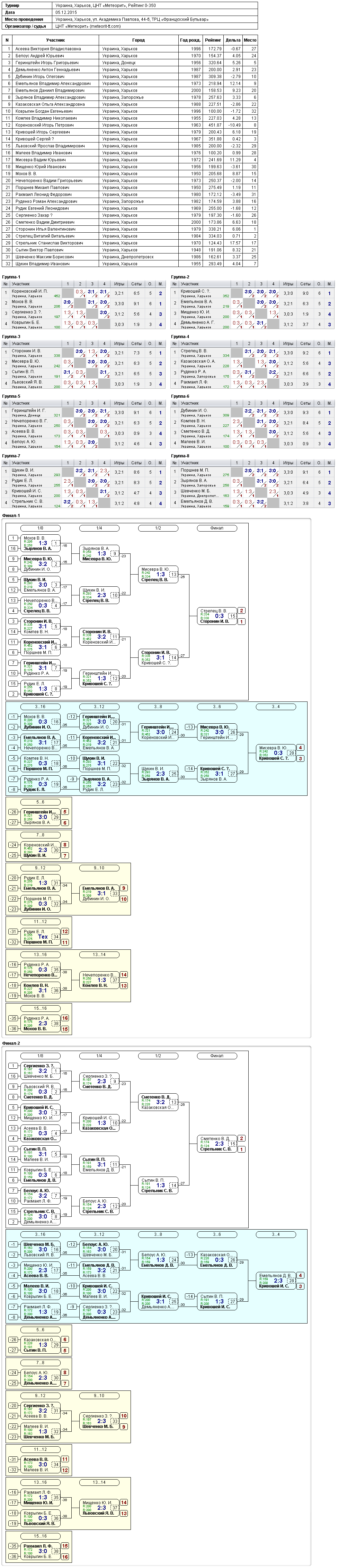338x1568 pixels.
Task: Jump to the Финал-1 section heading
Action: (x=11, y=516)
